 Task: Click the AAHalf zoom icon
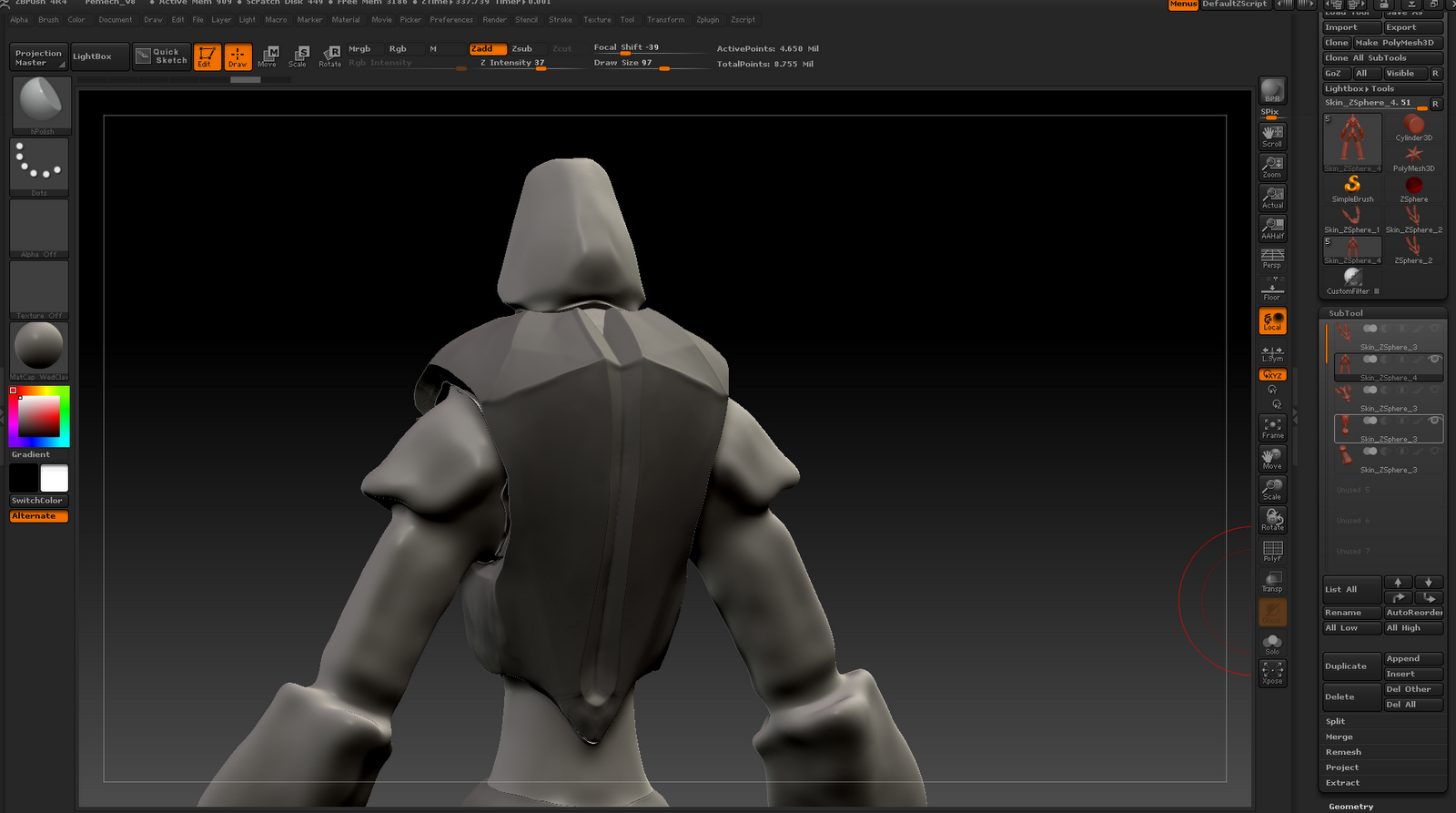pyautogui.click(x=1272, y=228)
